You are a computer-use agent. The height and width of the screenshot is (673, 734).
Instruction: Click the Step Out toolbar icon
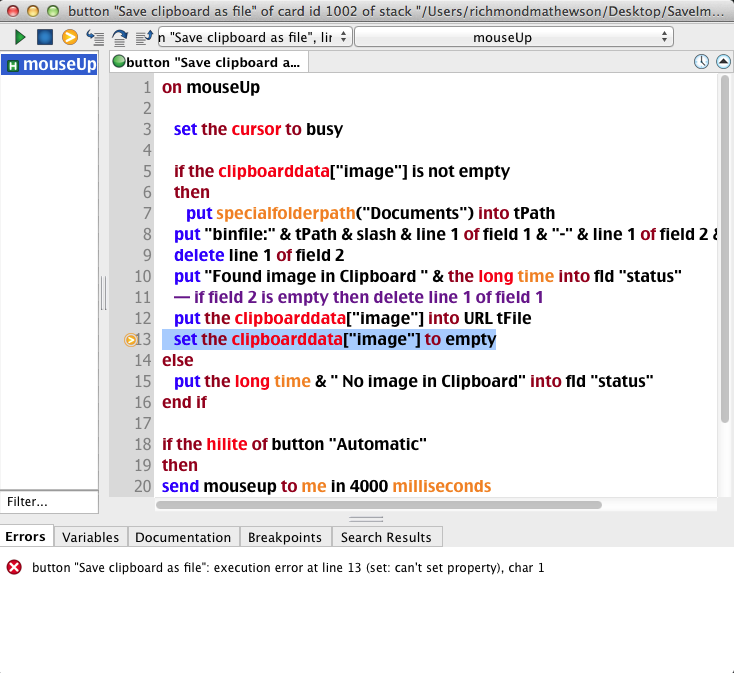pyautogui.click(x=143, y=37)
